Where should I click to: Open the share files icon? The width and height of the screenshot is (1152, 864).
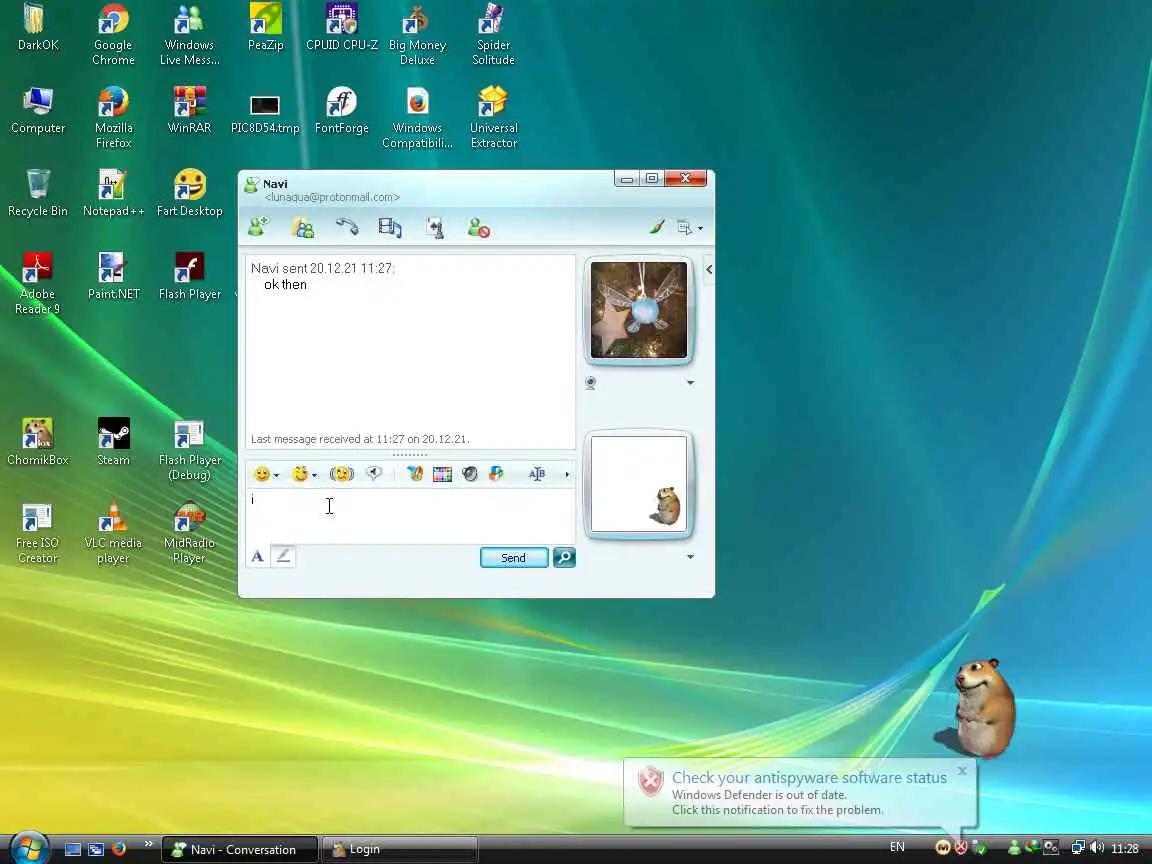coord(303,228)
